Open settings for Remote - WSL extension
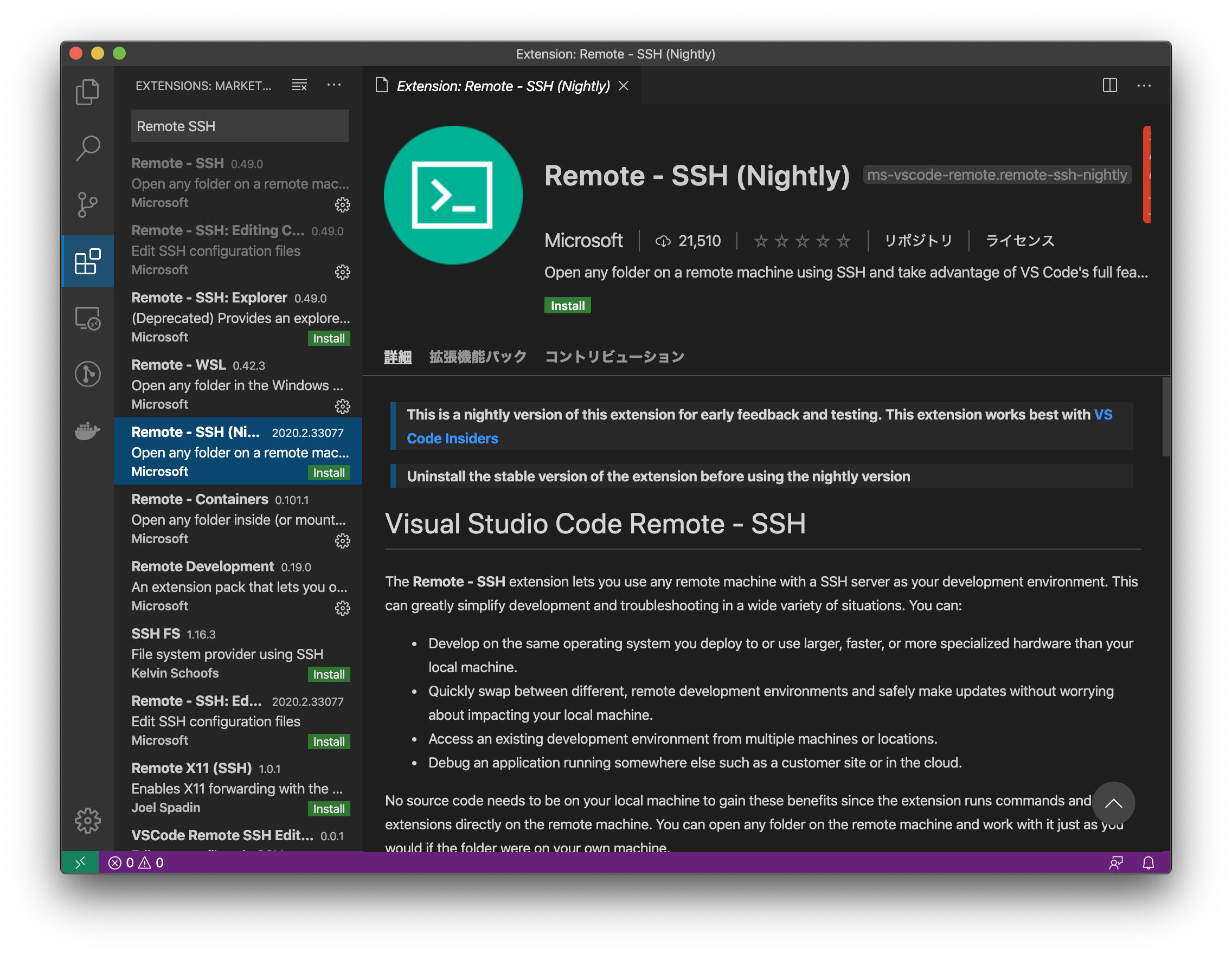1232x954 pixels. click(342, 406)
